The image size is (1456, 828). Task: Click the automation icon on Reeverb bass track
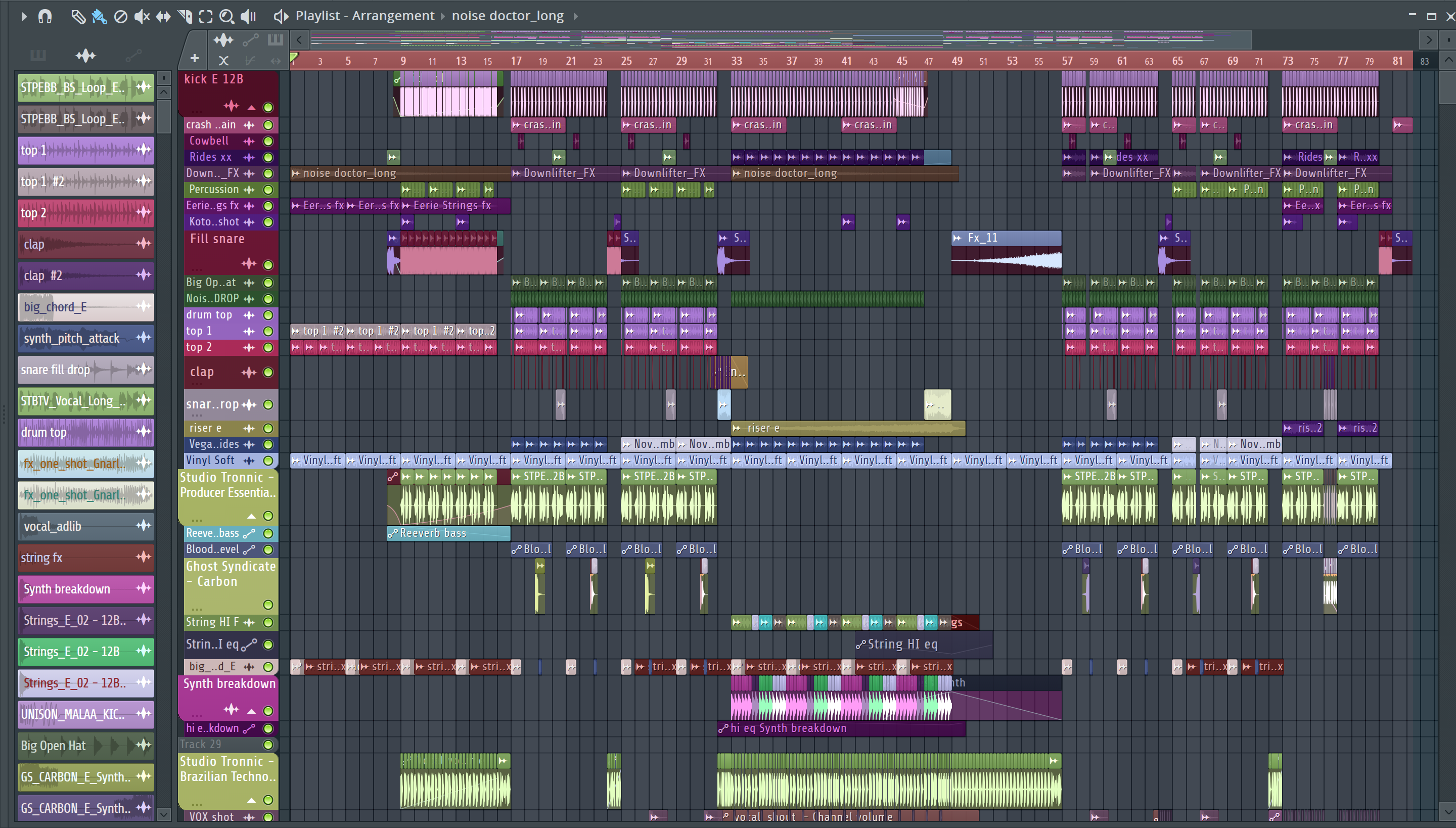(249, 533)
